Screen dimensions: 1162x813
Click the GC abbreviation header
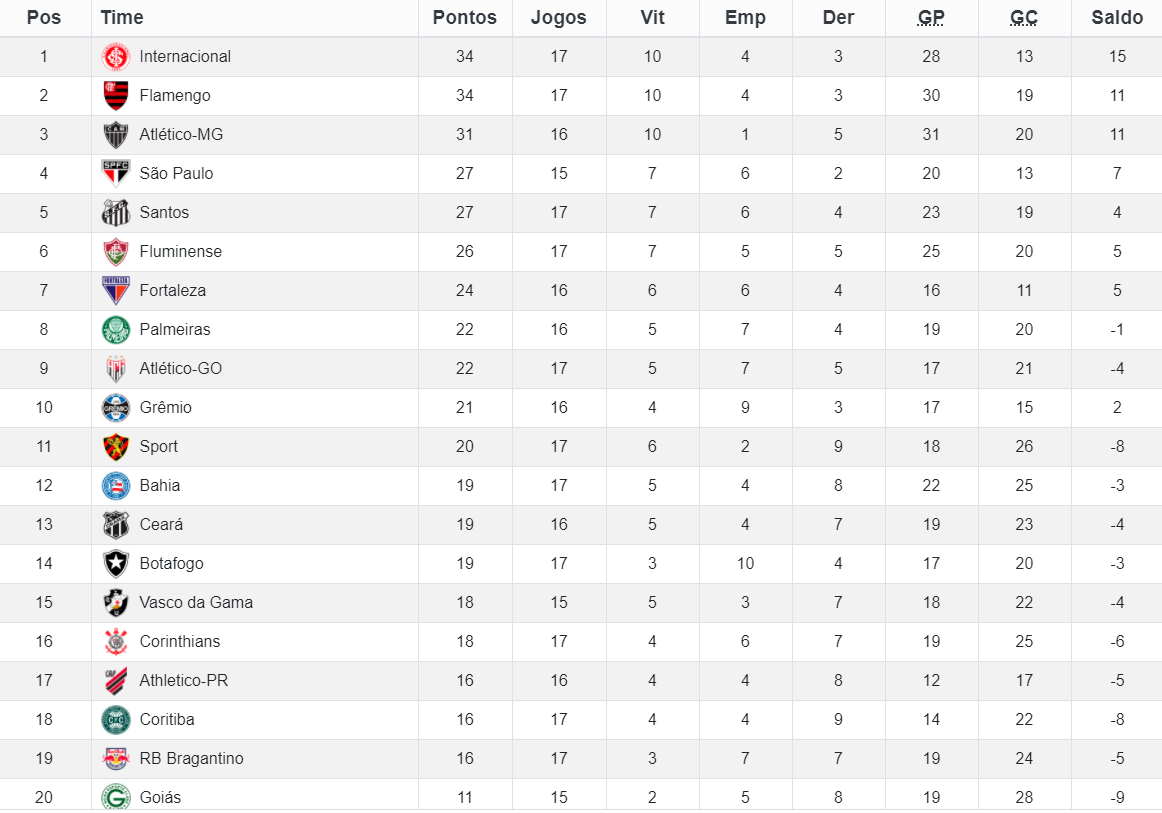point(1023,18)
